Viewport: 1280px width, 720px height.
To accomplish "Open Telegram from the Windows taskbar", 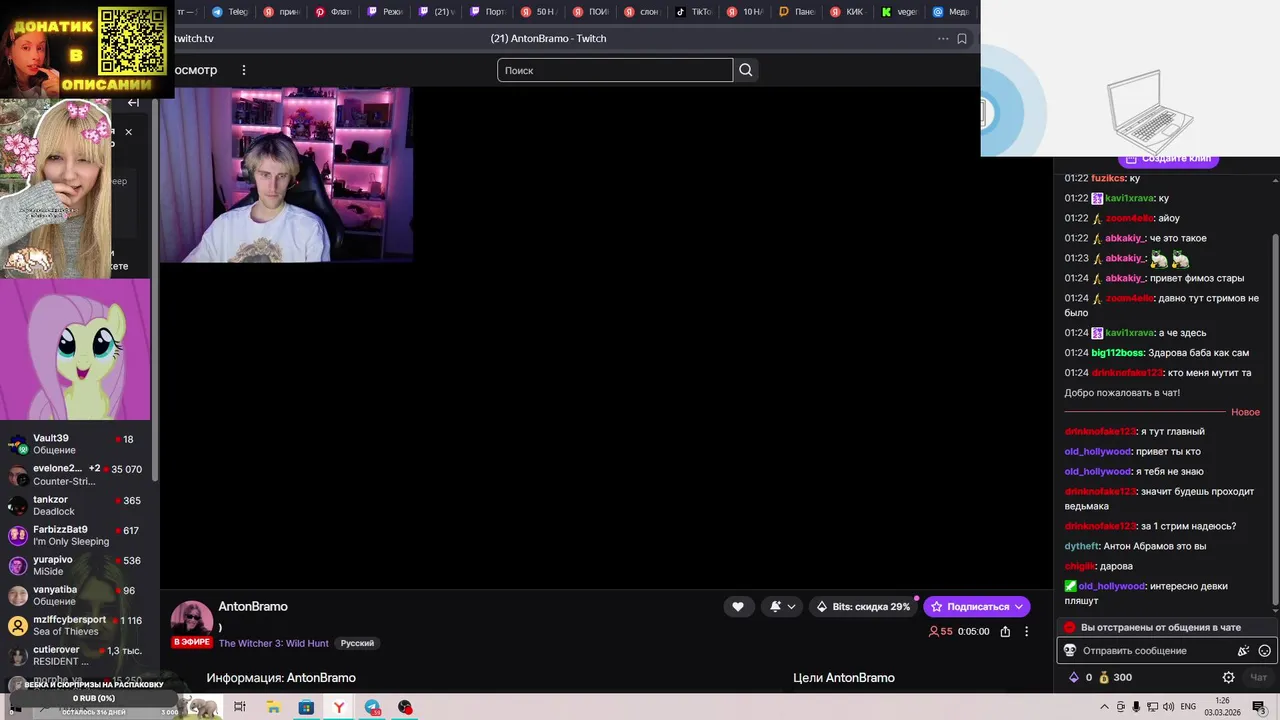I will [x=372, y=707].
